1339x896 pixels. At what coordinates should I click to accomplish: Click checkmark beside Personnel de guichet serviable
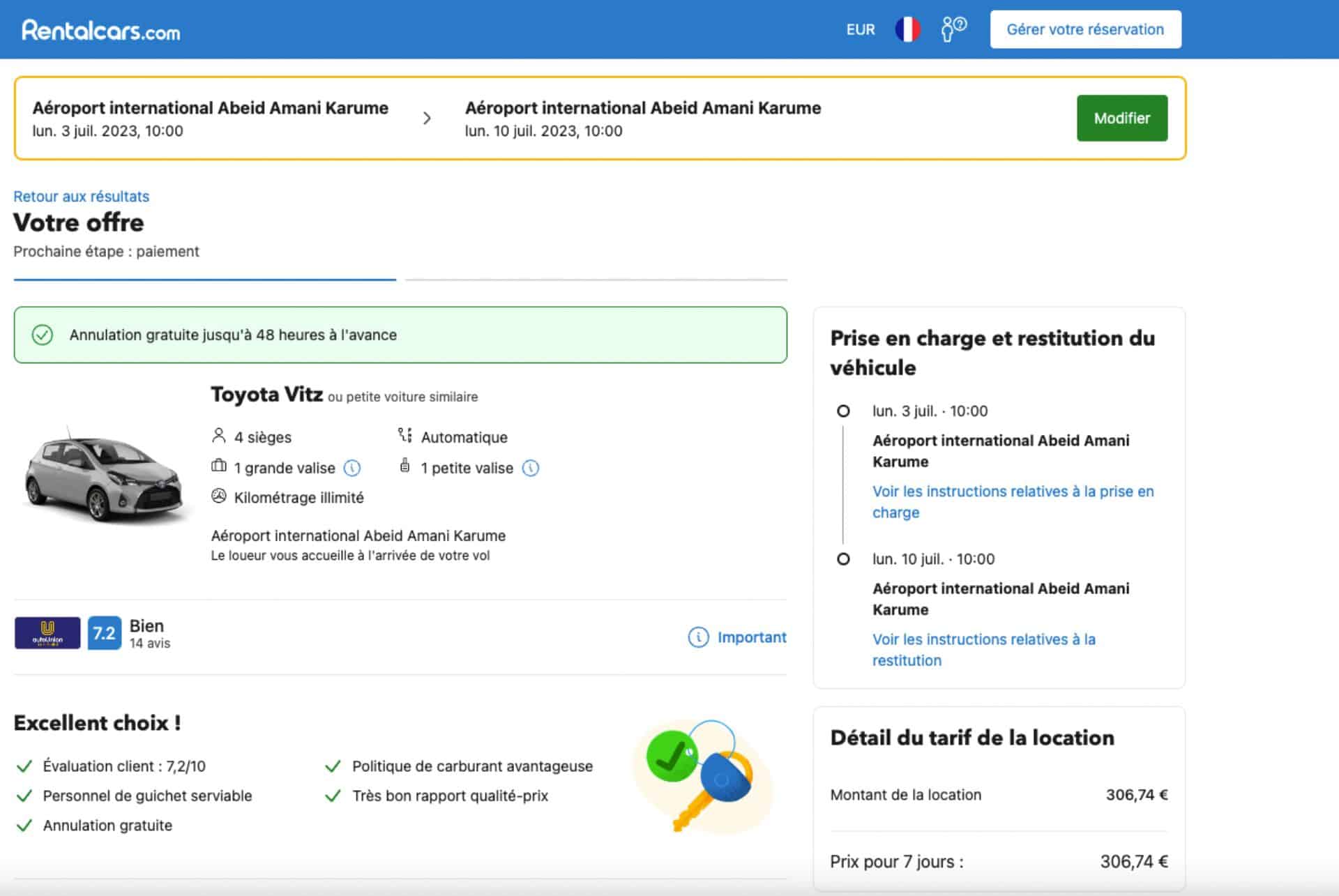pyautogui.click(x=24, y=796)
